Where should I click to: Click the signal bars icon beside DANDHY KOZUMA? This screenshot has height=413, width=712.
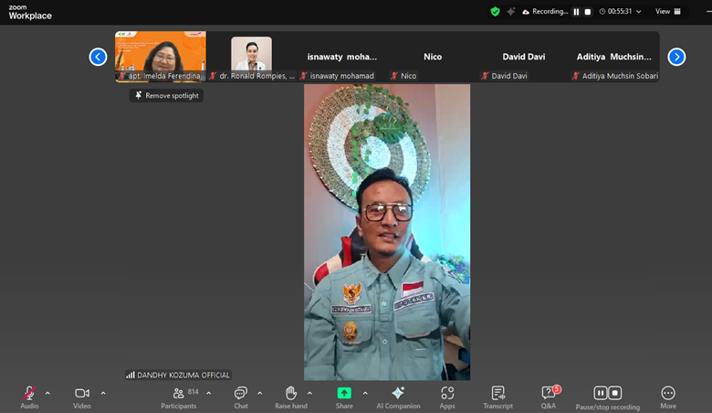click(x=130, y=375)
